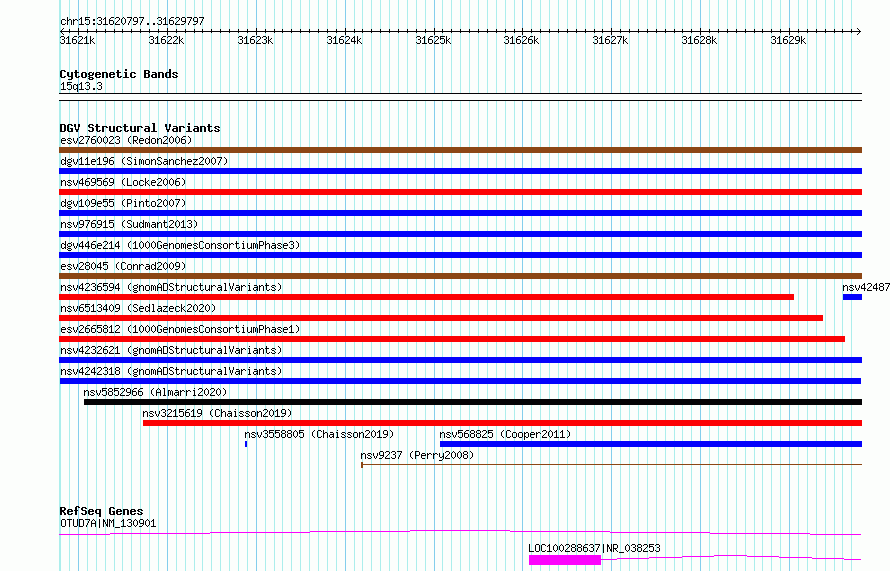This screenshot has height=571, width=890.
Task: Click the nsv976915 (Sudmant2013) blue bar
Action: point(460,234)
